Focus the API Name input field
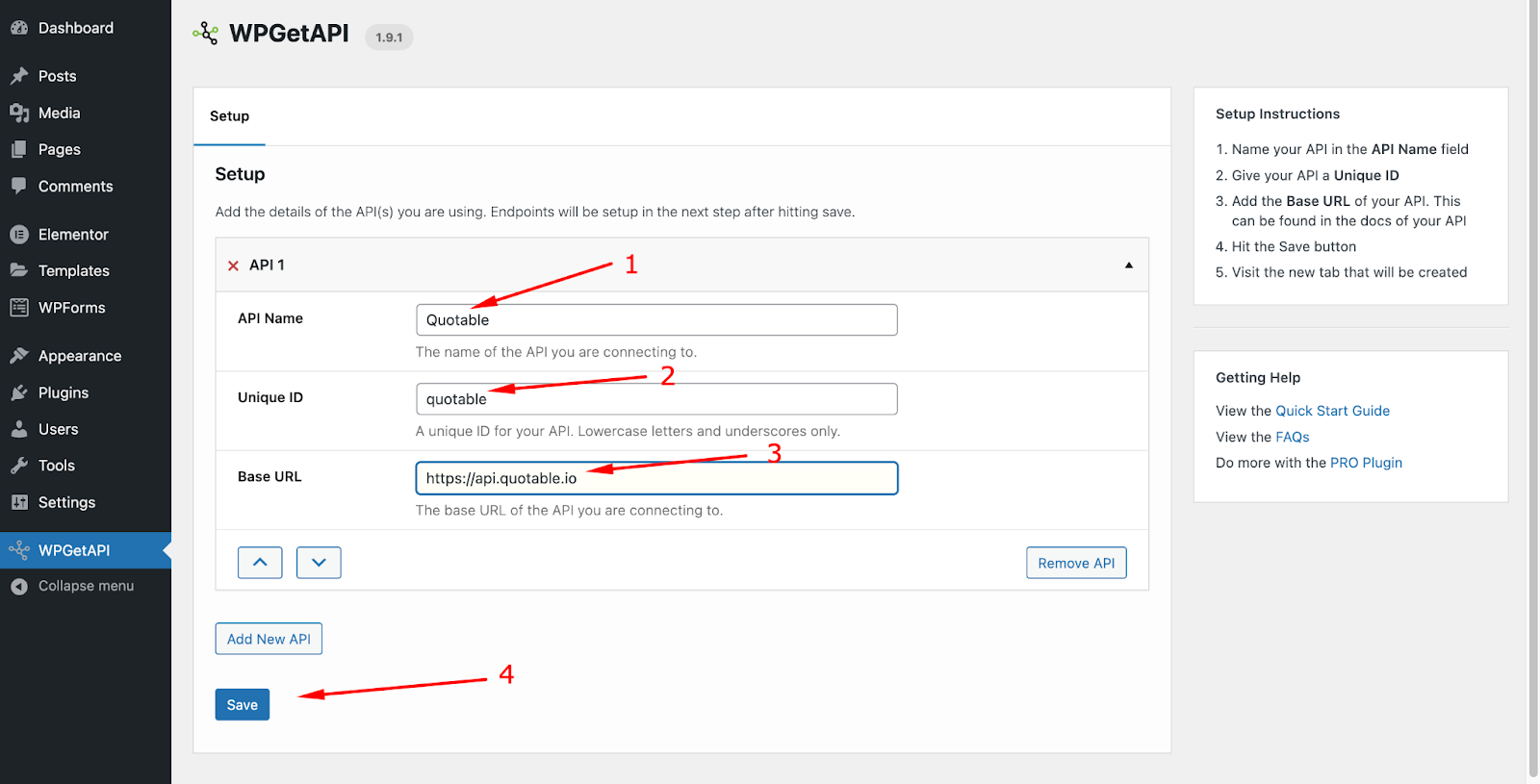This screenshot has width=1540, height=784. (x=656, y=320)
